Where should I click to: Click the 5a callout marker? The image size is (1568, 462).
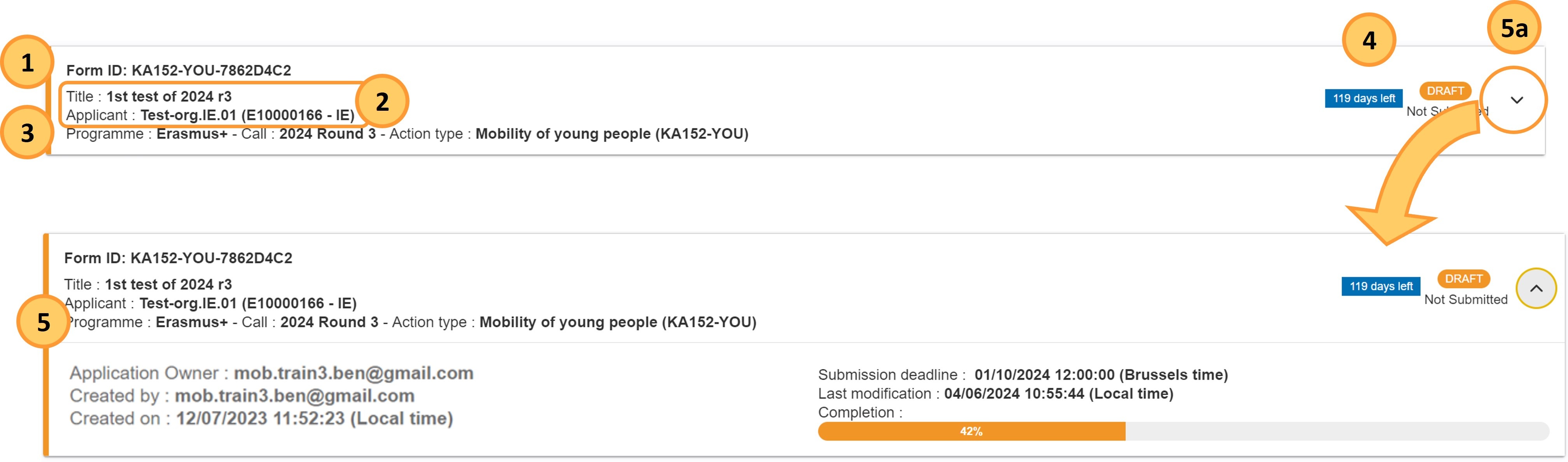1514,28
